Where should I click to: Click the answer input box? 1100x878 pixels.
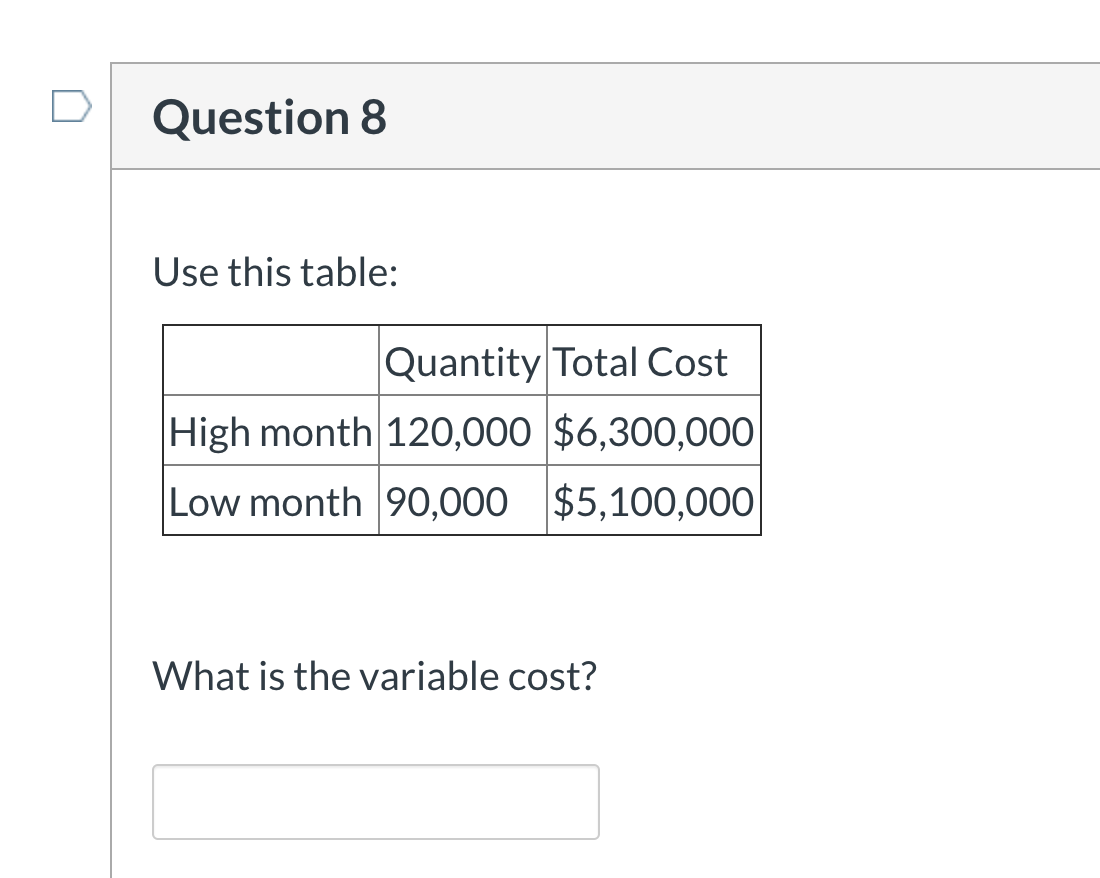click(x=376, y=801)
